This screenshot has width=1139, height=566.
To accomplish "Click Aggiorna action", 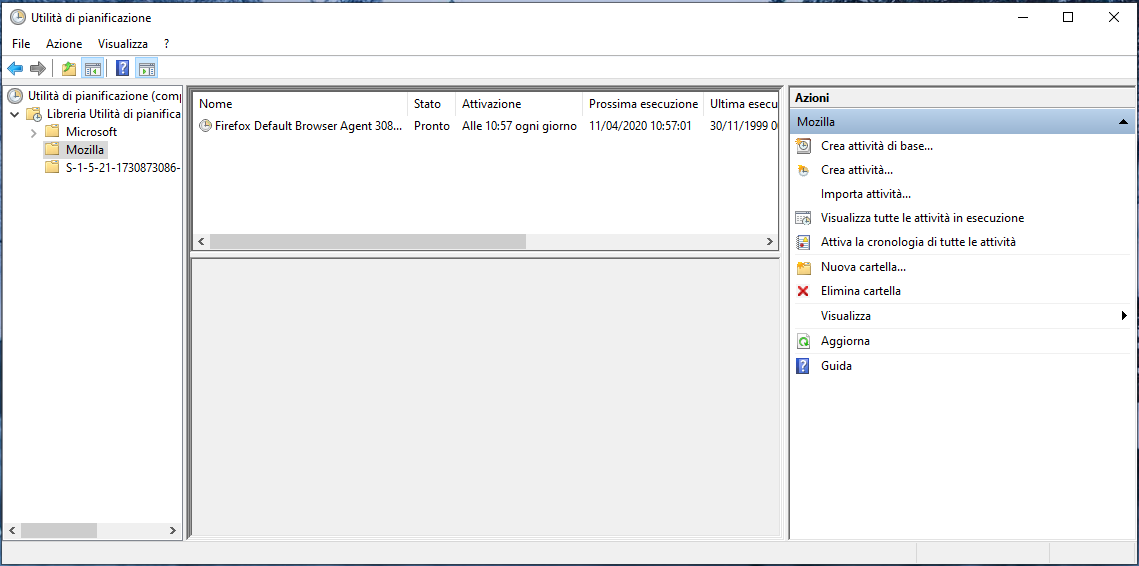I will (845, 341).
